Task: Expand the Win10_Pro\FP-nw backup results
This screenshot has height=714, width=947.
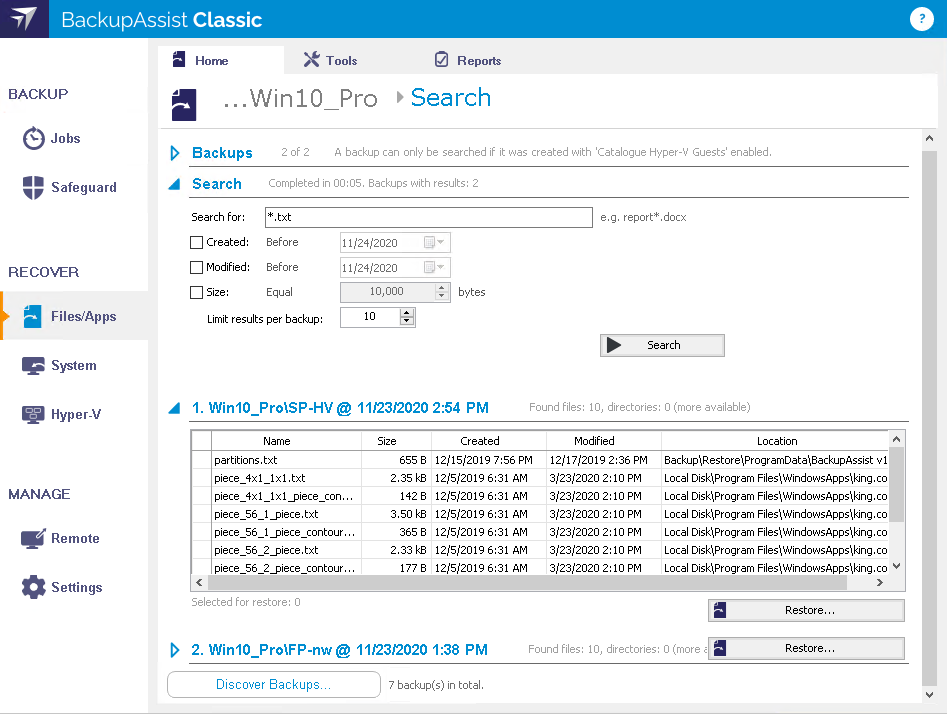Action: coord(175,650)
